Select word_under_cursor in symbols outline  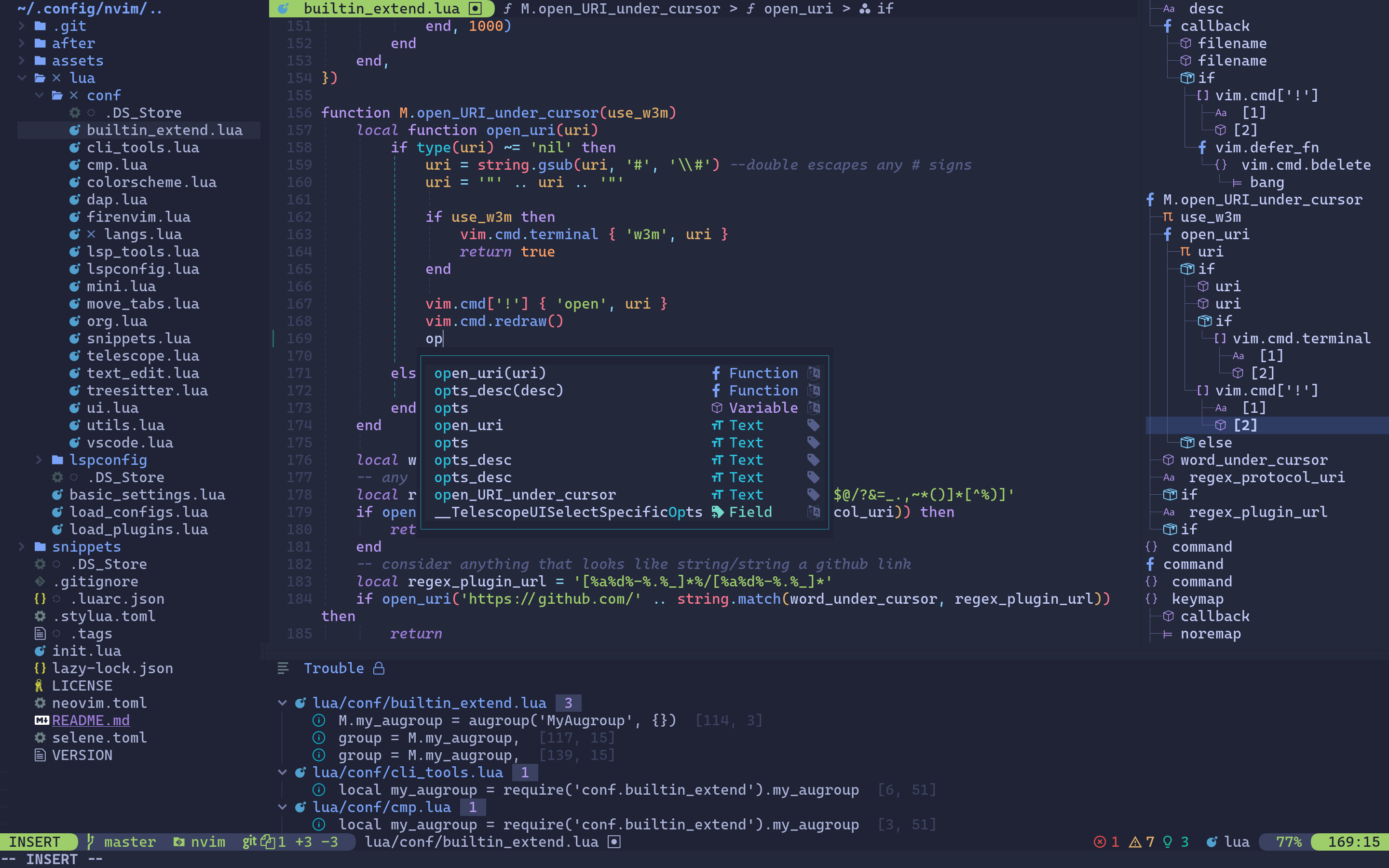1253,460
